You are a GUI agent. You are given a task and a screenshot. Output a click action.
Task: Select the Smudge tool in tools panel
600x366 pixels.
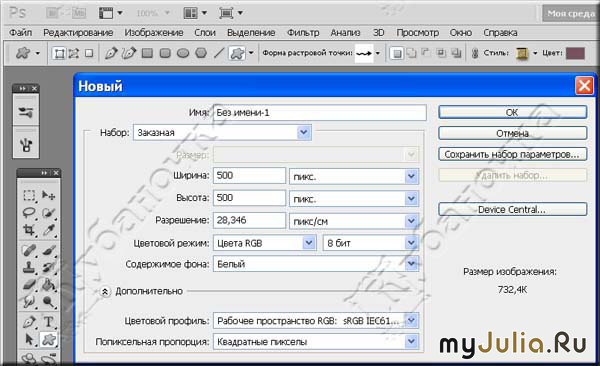tap(29, 302)
